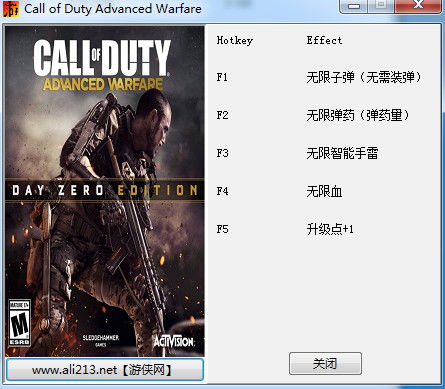This screenshot has width=445, height=389.
Task: Minimize the trainer window
Action: click(x=355, y=6)
